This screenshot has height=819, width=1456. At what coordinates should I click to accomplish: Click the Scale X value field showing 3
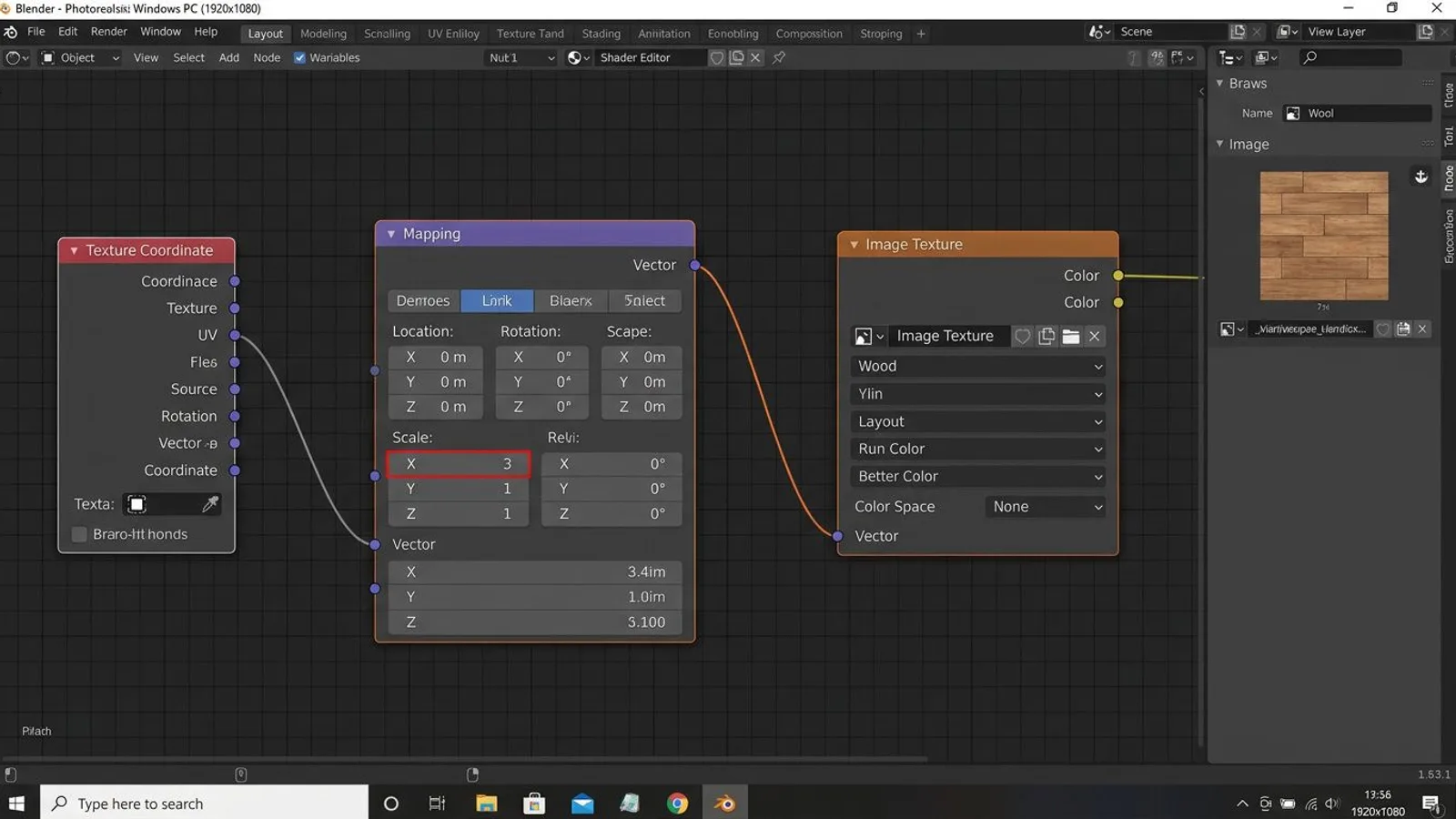click(459, 464)
